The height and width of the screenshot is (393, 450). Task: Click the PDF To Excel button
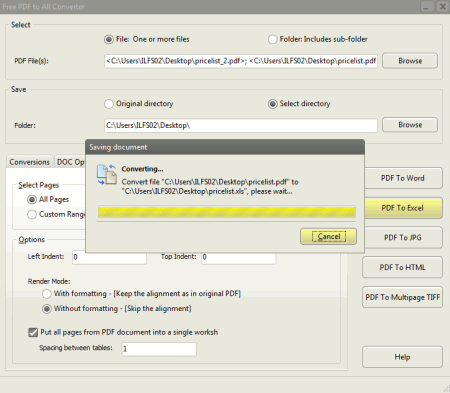coord(402,208)
